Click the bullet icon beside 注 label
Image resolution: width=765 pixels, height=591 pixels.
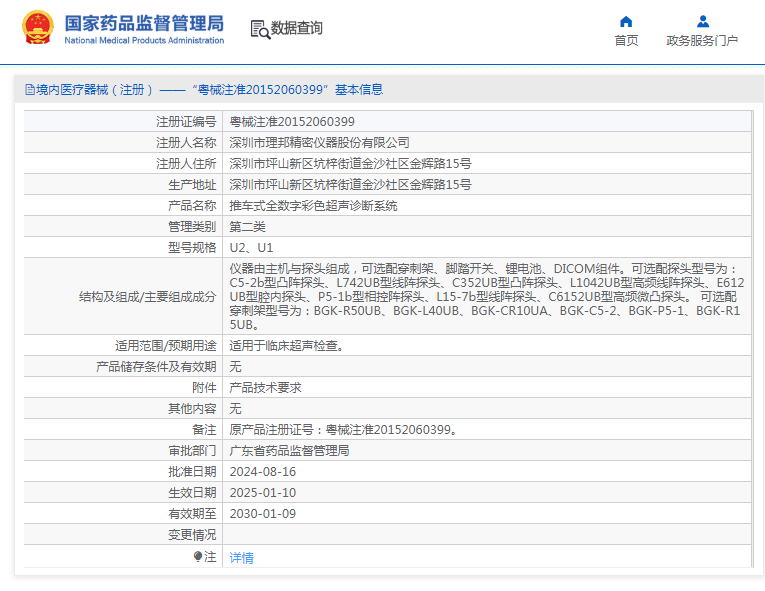(x=198, y=557)
